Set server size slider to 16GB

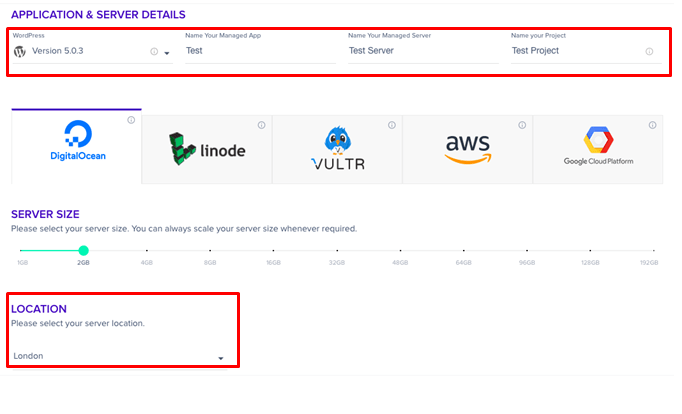273,250
